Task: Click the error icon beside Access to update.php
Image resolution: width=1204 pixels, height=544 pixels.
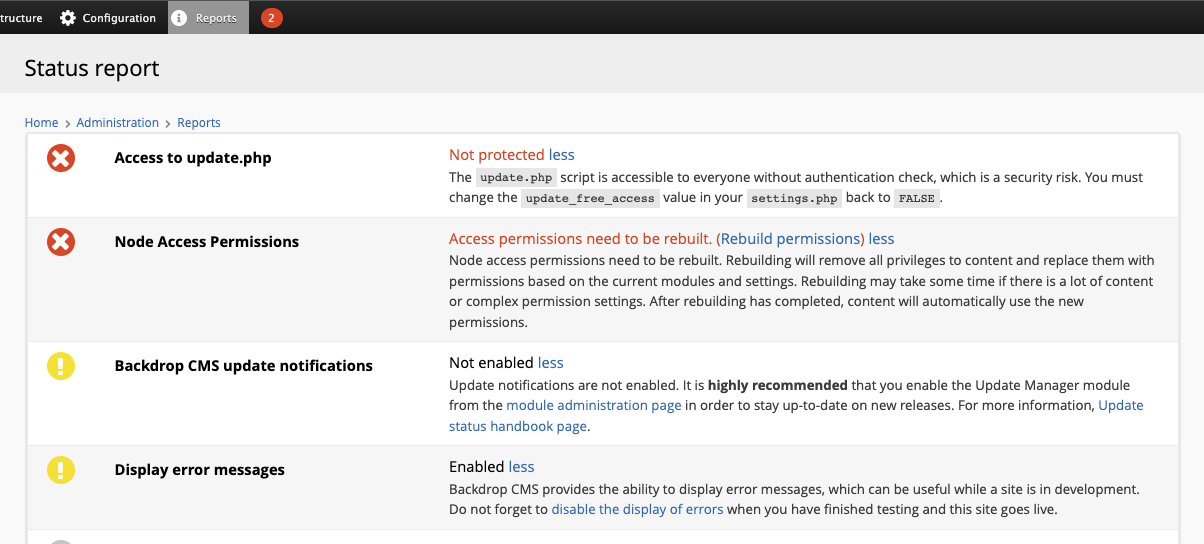Action: (61, 158)
